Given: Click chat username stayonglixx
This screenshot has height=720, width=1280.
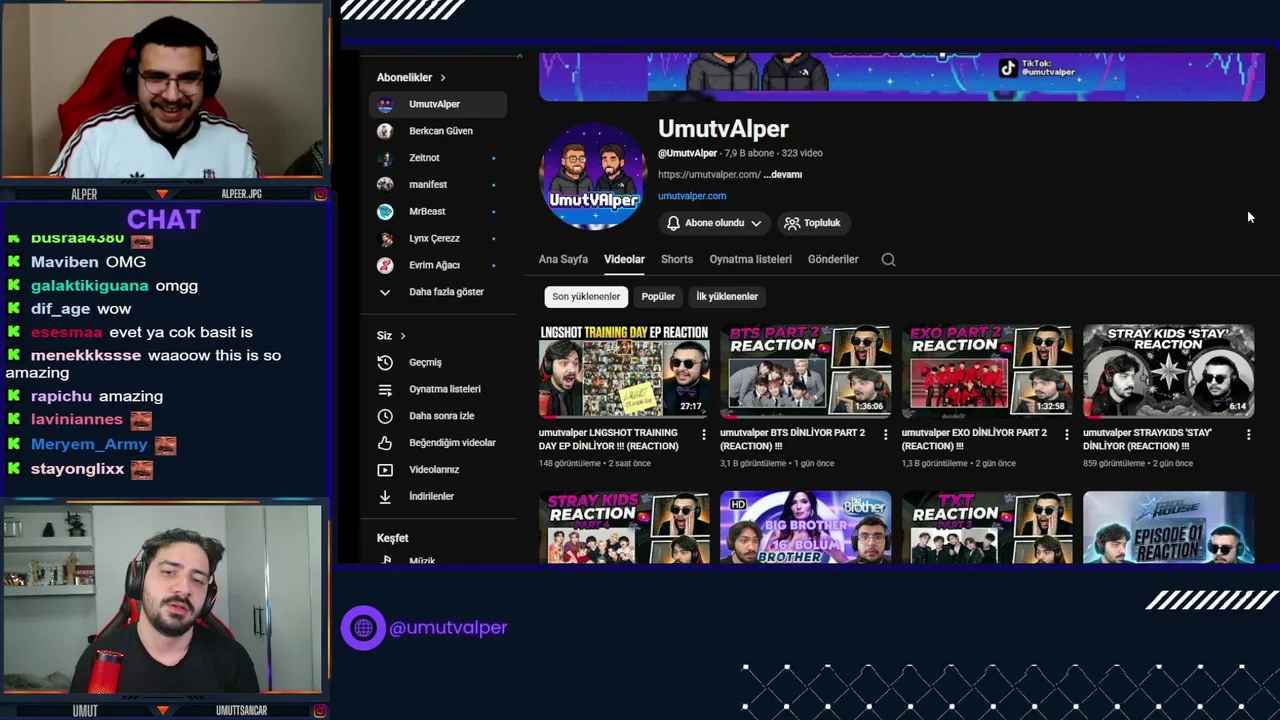Looking at the screenshot, I should 78,469.
